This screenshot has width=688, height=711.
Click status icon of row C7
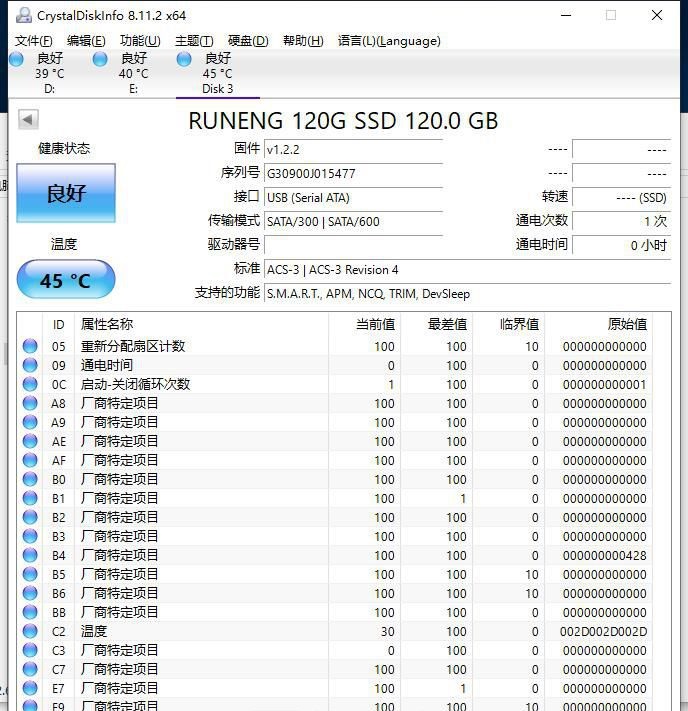pyautogui.click(x=30, y=670)
